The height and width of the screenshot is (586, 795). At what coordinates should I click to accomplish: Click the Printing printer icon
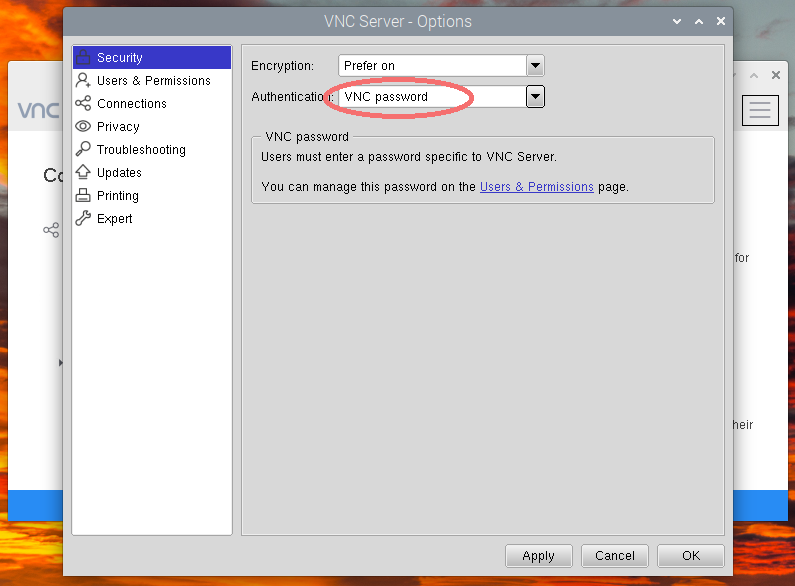[83, 195]
